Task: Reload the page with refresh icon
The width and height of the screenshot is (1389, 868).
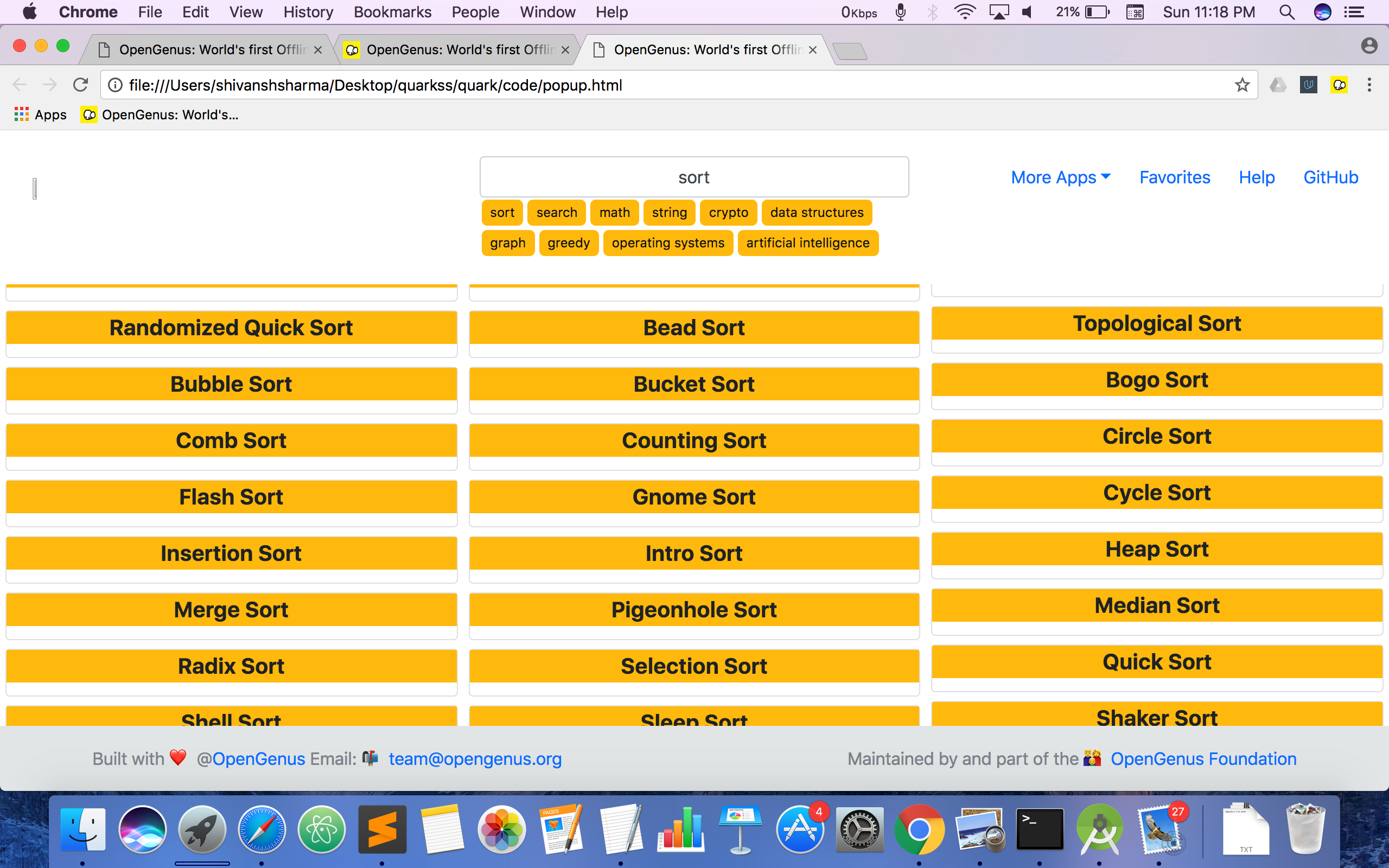Action: point(80,85)
